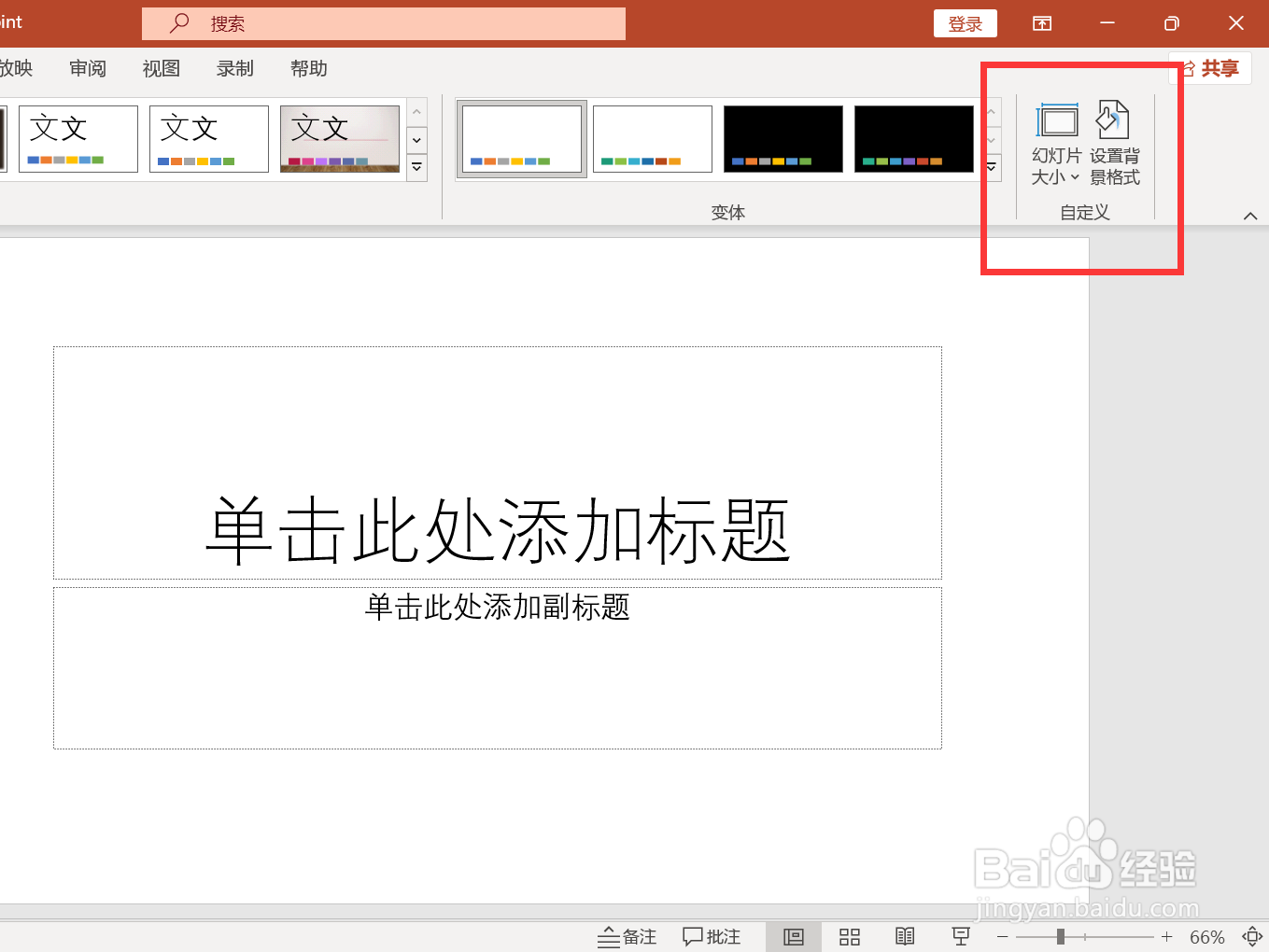Screen dimensions: 1269x952
Task: Open the 视图 view tab
Action: click(x=162, y=68)
